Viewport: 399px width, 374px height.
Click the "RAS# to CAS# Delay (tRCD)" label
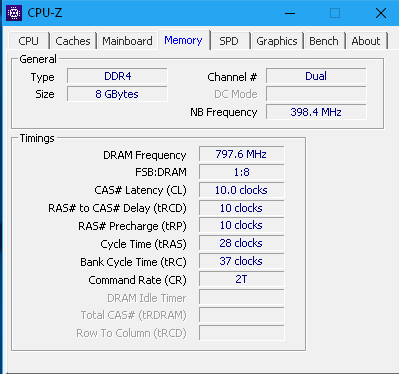pos(117,208)
